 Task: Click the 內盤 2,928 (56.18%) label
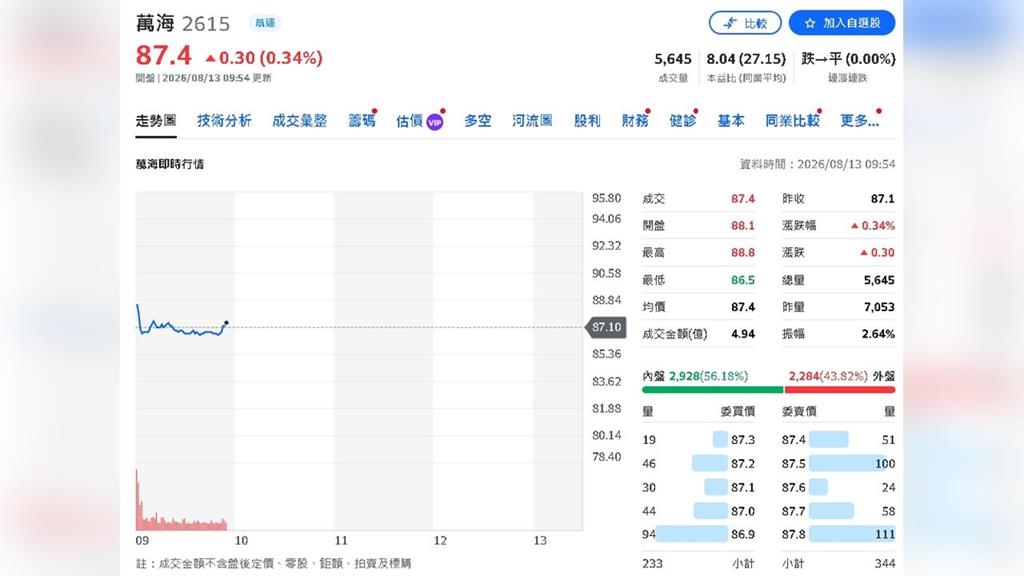pyautogui.click(x=696, y=376)
